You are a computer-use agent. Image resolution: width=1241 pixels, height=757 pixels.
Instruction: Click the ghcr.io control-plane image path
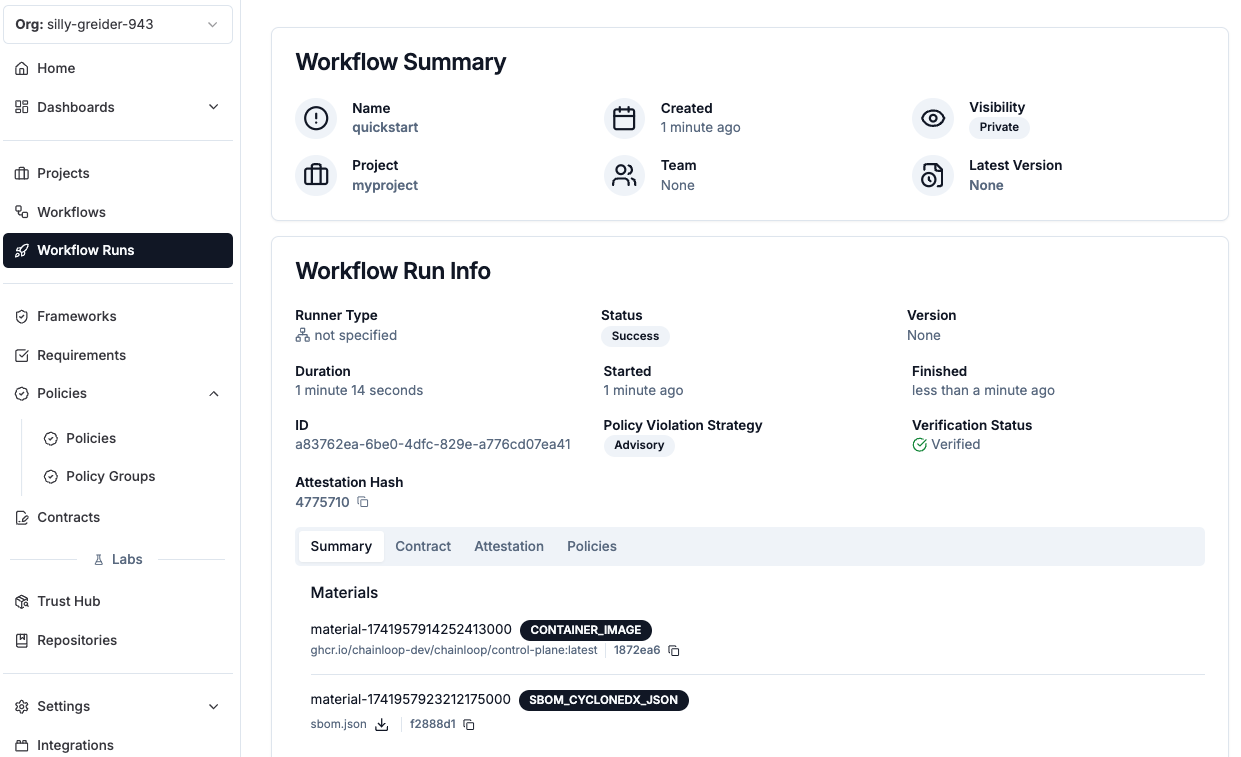coord(454,650)
